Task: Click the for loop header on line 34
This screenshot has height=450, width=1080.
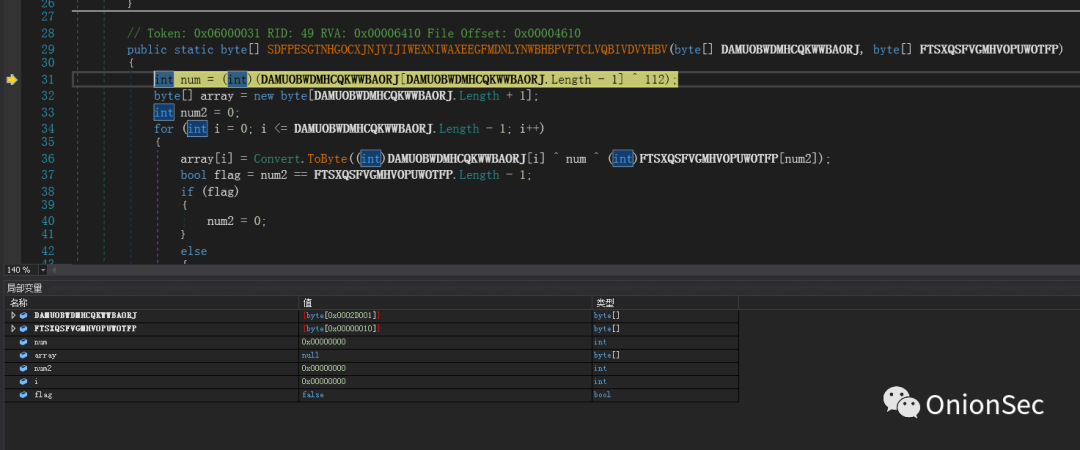Action: click(x=350, y=129)
